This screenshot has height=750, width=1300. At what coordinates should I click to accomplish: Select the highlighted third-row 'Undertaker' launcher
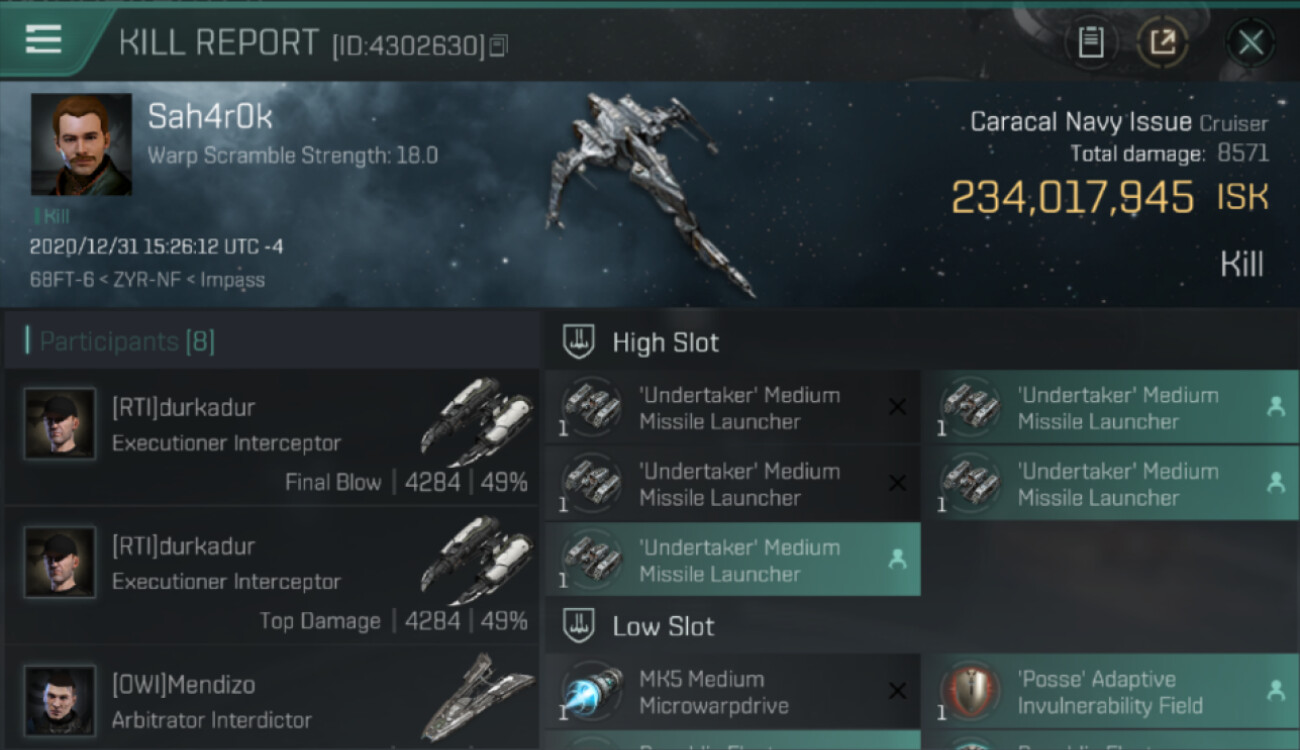pyautogui.click(x=733, y=559)
